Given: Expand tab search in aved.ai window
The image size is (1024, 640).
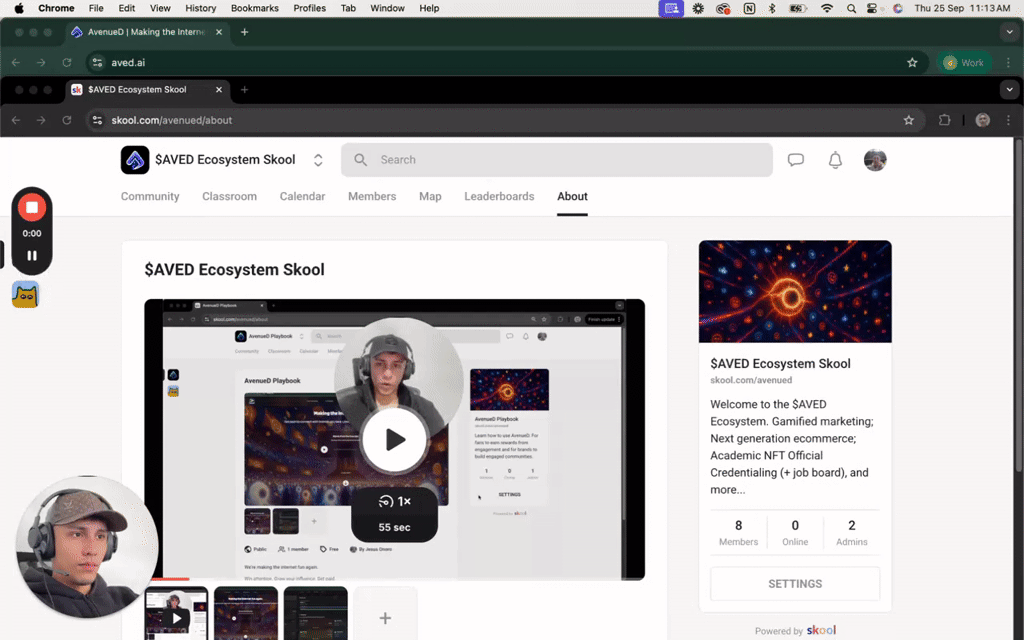Looking at the screenshot, I should pos(1009,32).
